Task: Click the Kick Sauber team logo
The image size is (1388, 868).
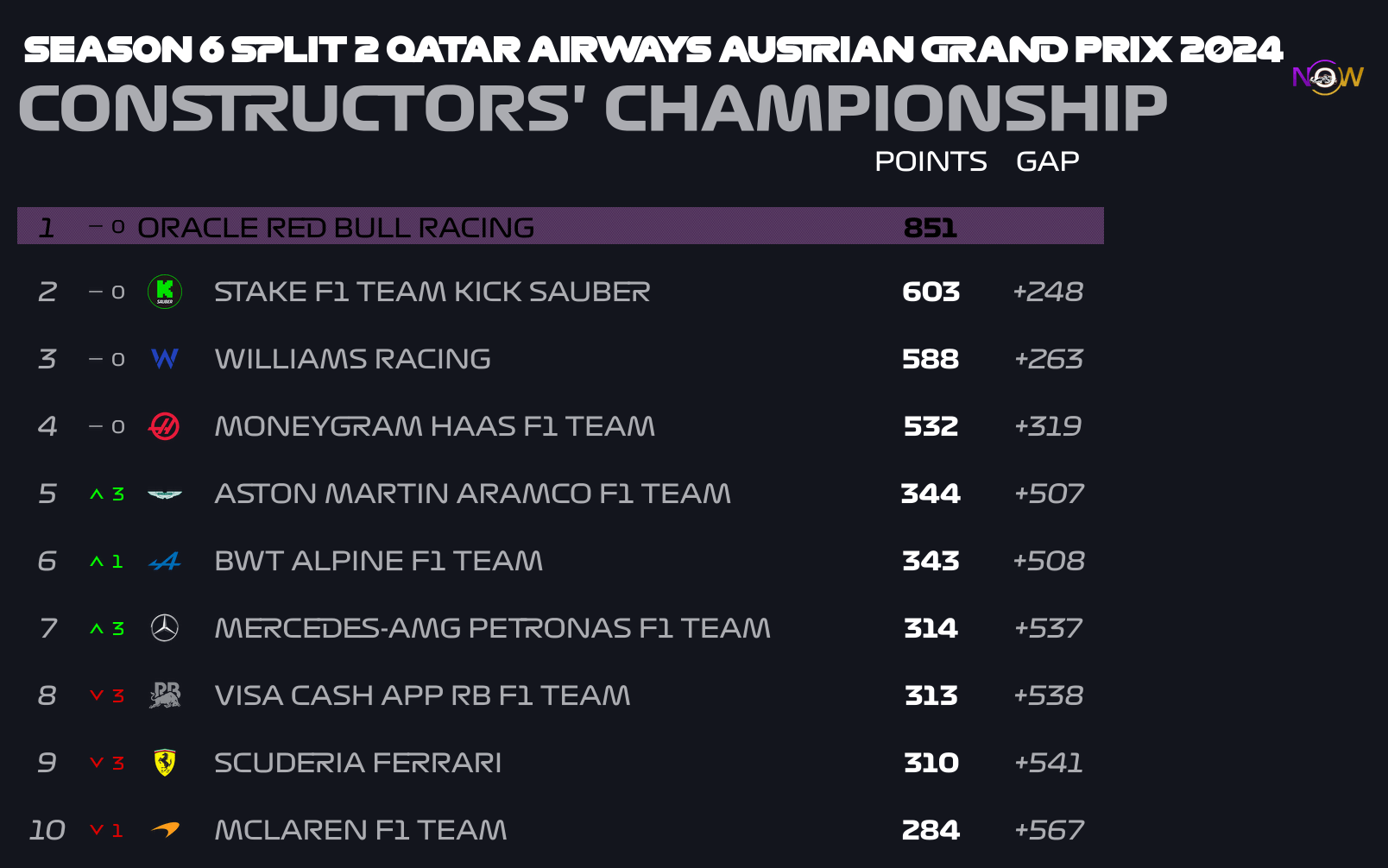Action: (x=165, y=292)
